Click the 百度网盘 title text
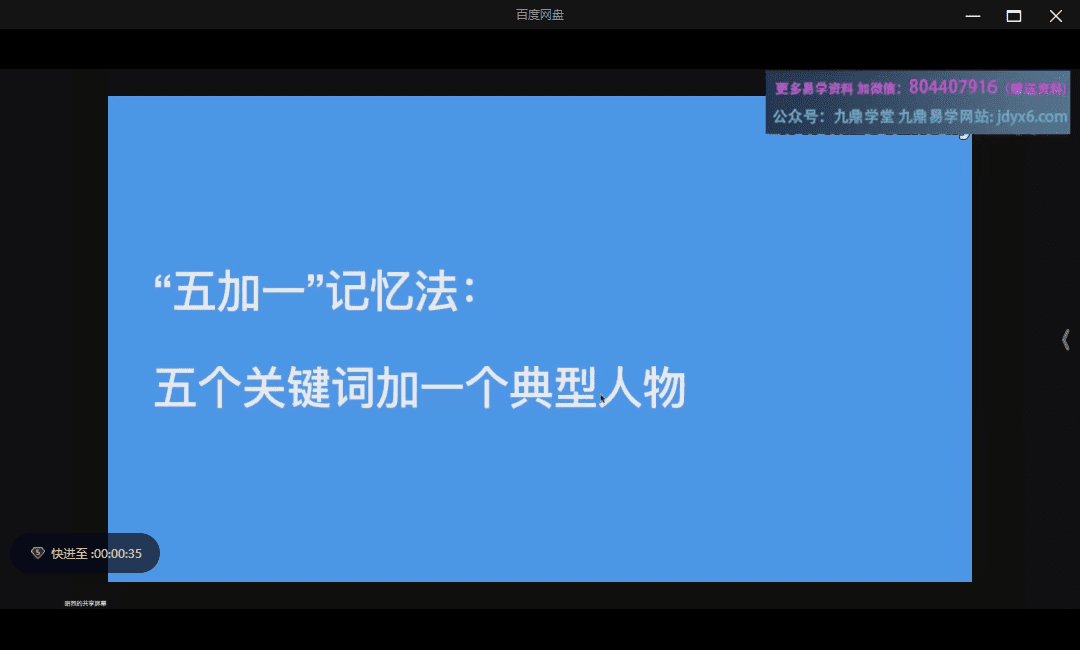Viewport: 1080px width, 650px height. (x=540, y=15)
